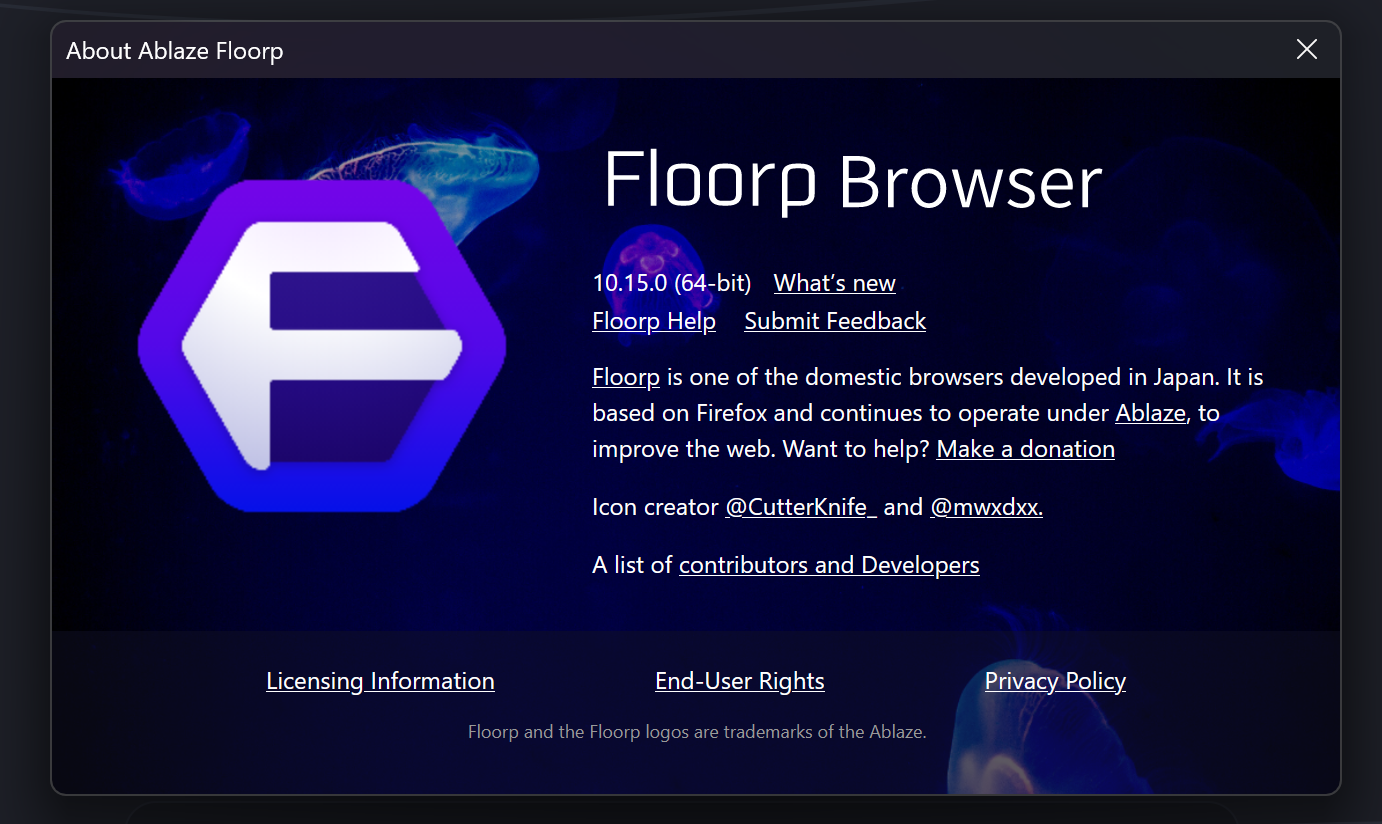View the contributors and Developers list

coord(829,565)
